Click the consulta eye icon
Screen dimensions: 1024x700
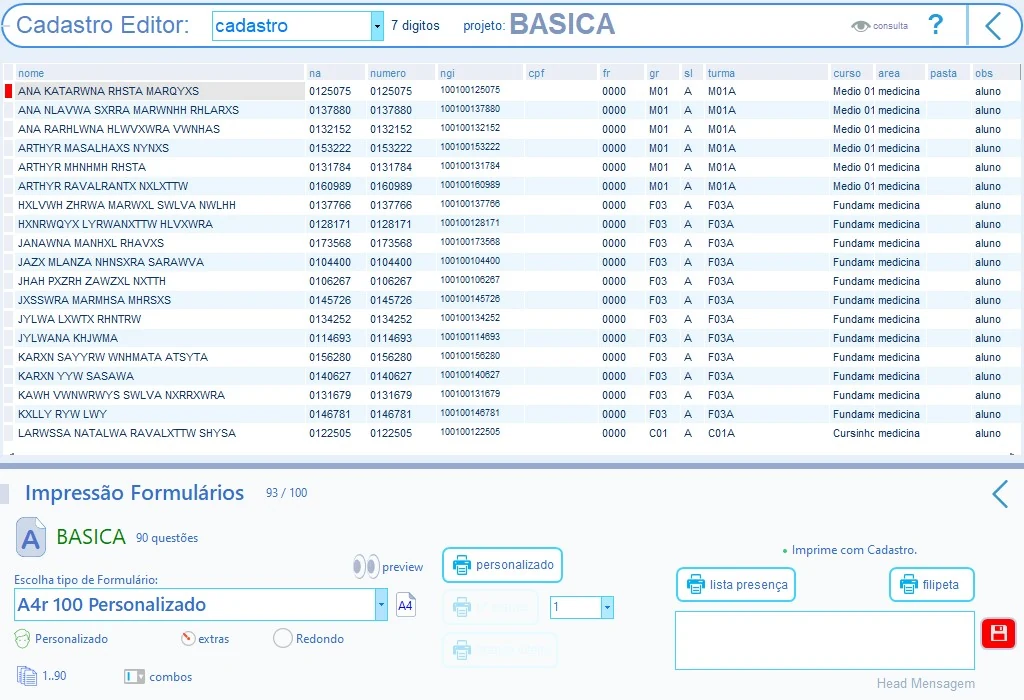click(x=860, y=26)
